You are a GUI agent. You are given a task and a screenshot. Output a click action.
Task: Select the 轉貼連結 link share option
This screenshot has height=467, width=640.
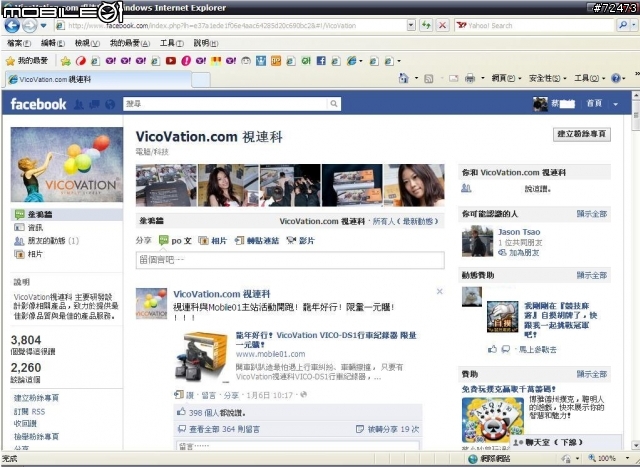click(x=257, y=240)
